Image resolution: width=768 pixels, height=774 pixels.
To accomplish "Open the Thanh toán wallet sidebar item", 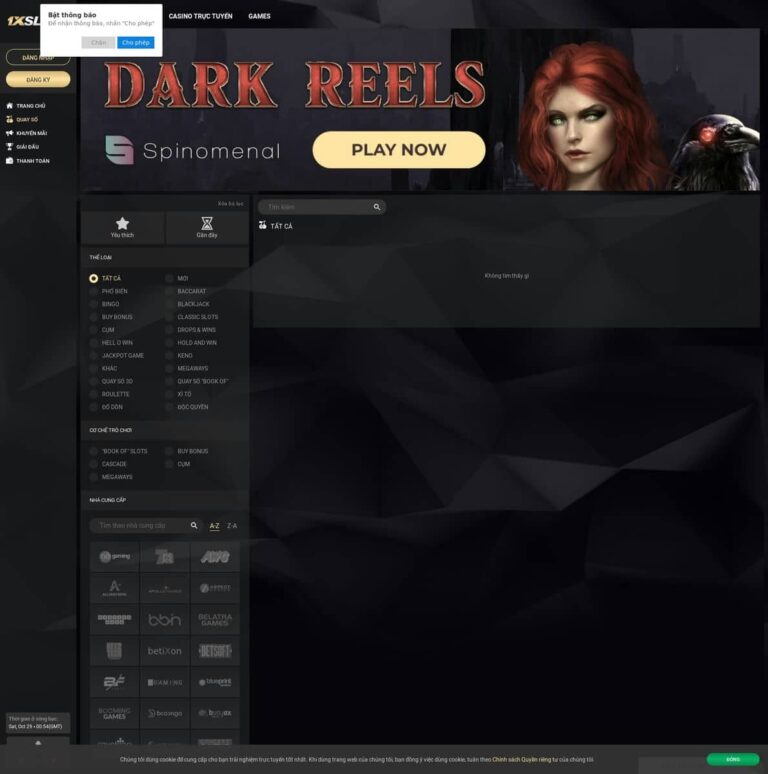I will (x=28, y=160).
